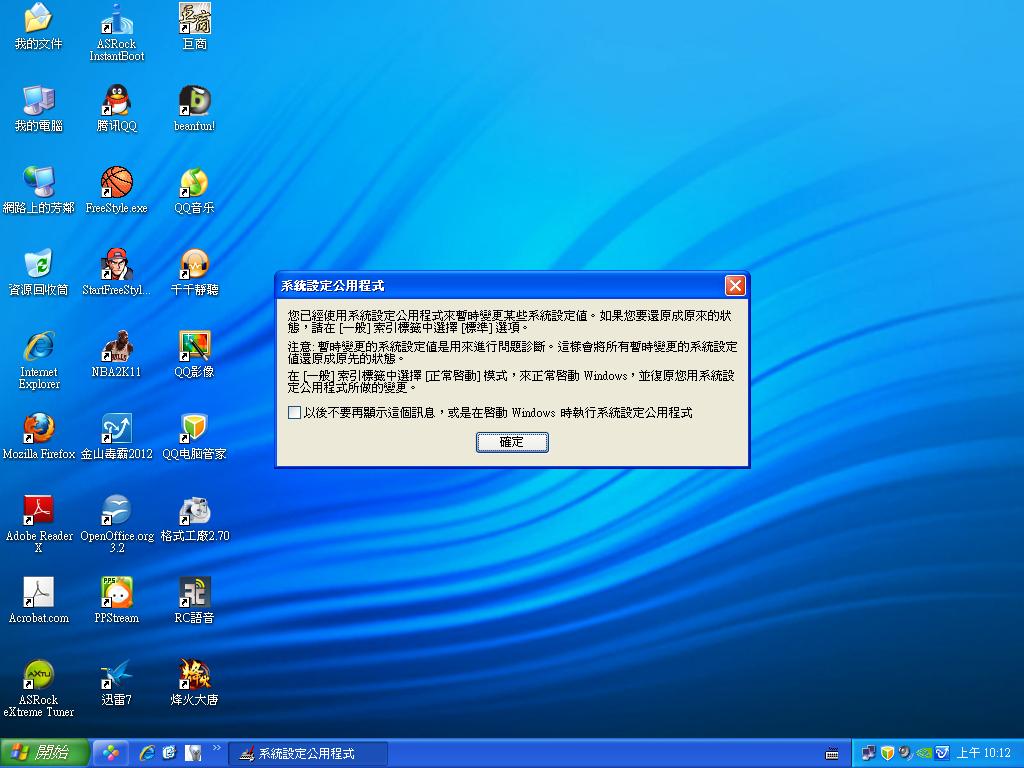Click the 上午 10:12 taskbar clock
The width and height of the screenshot is (1024, 768).
[x=983, y=753]
